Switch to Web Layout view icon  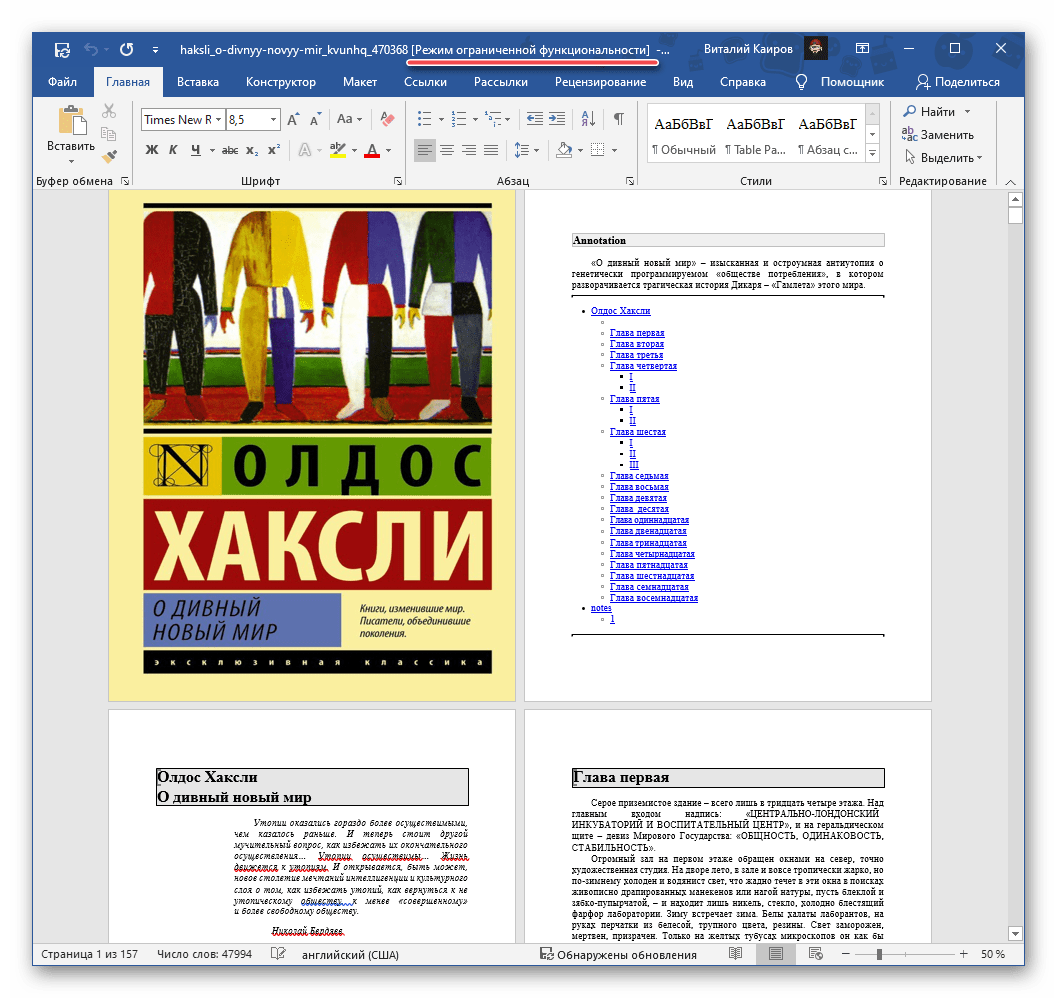(816, 954)
